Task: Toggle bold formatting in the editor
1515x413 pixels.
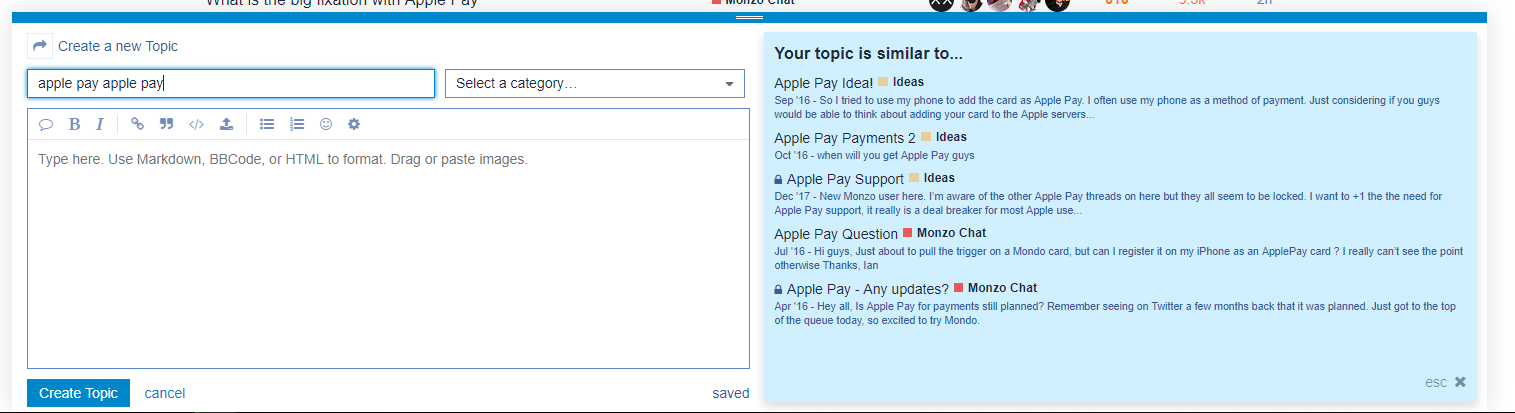Action: 74,124
